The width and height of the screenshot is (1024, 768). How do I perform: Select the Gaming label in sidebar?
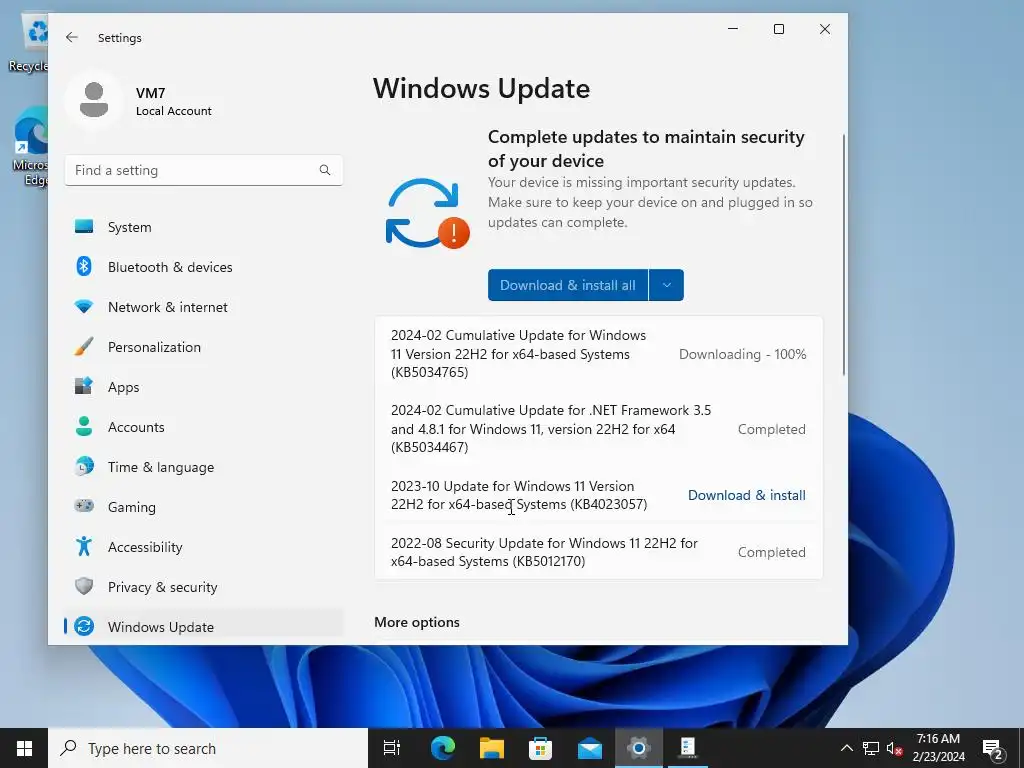[131, 507]
